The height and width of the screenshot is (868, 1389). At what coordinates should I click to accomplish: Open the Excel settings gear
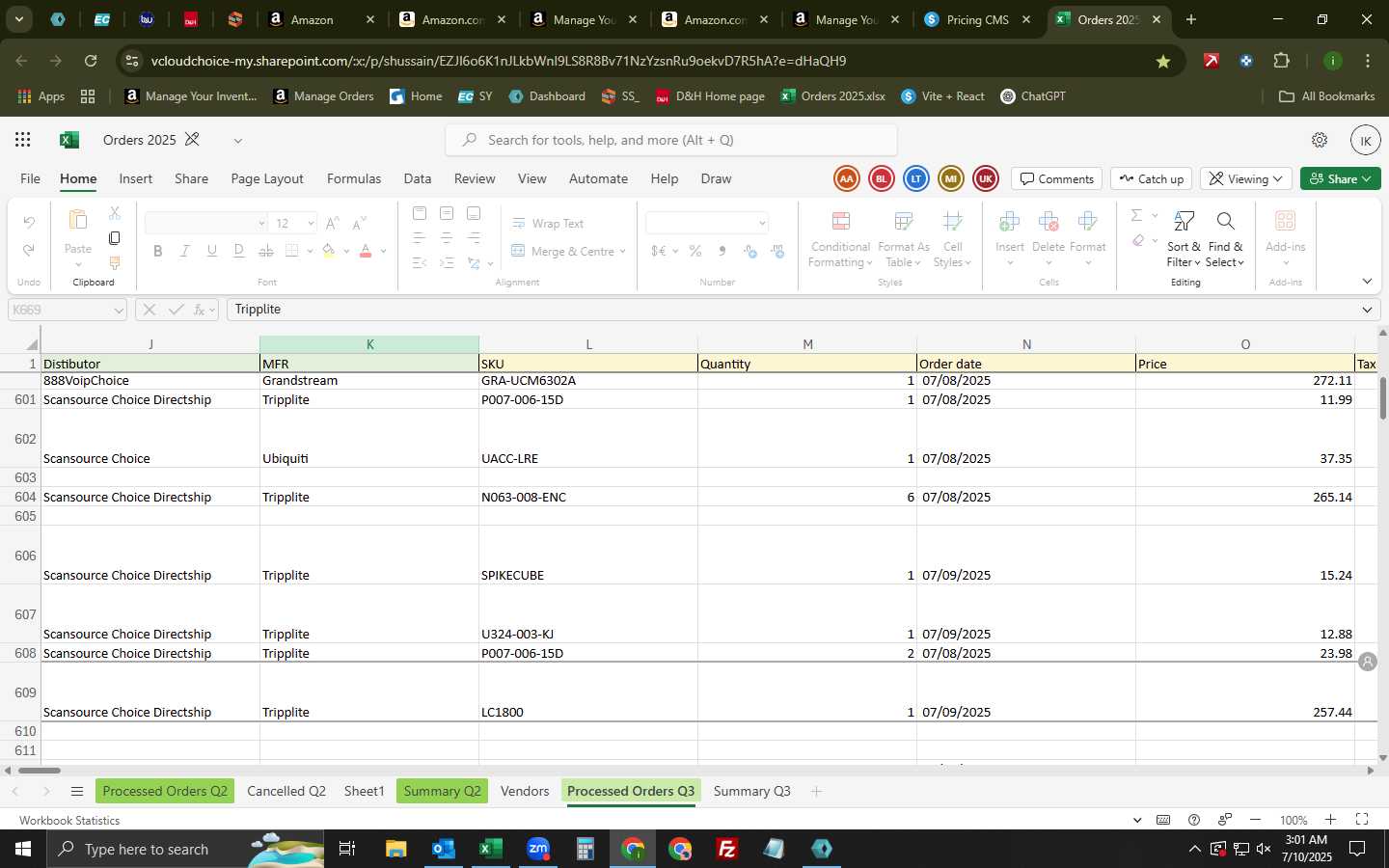click(1320, 140)
